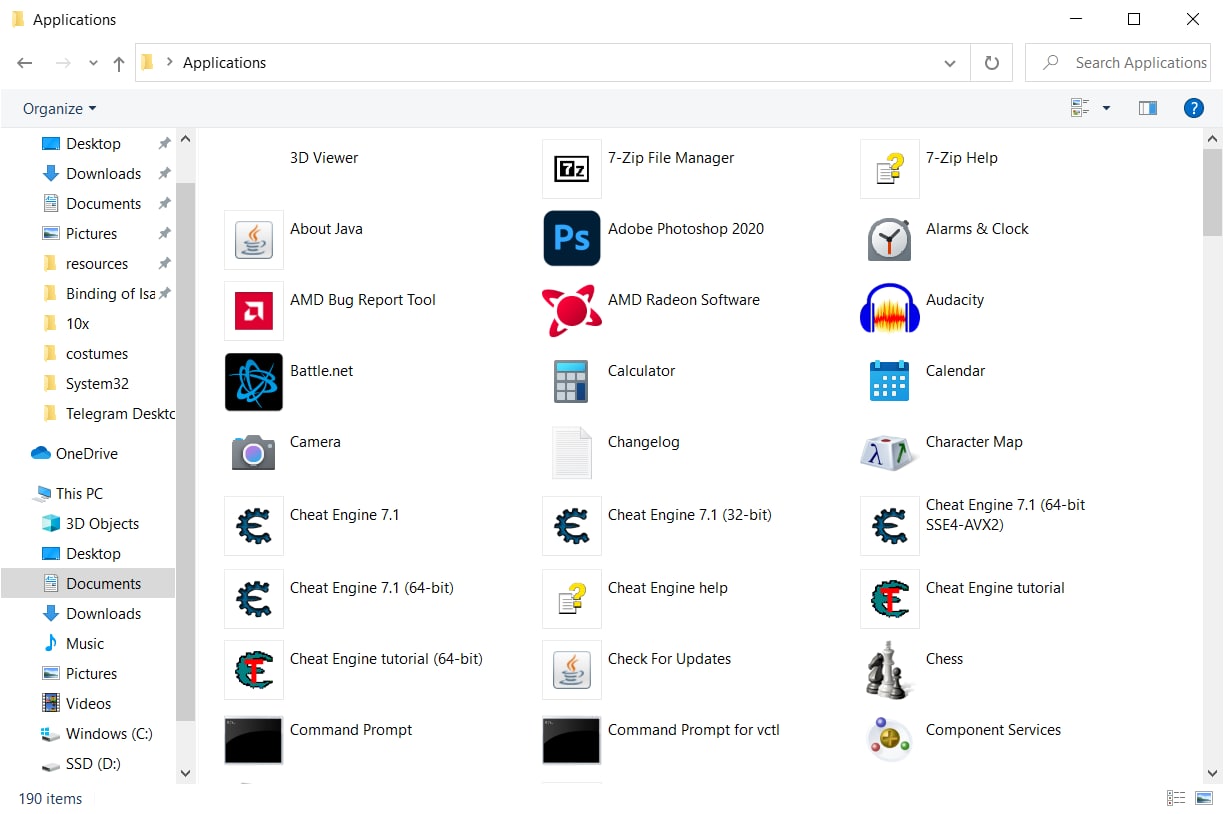1224x814 pixels.
Task: Select Command Prompt for vctl icon
Action: pos(572,741)
